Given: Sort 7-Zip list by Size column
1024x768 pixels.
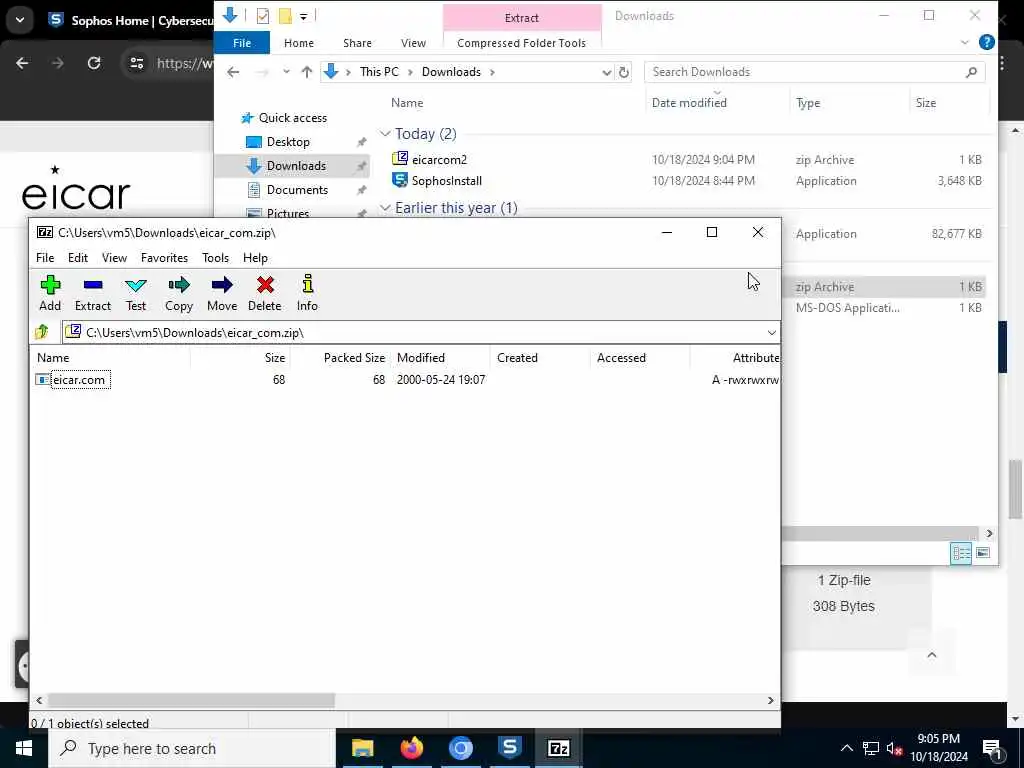Looking at the screenshot, I should 275,358.
